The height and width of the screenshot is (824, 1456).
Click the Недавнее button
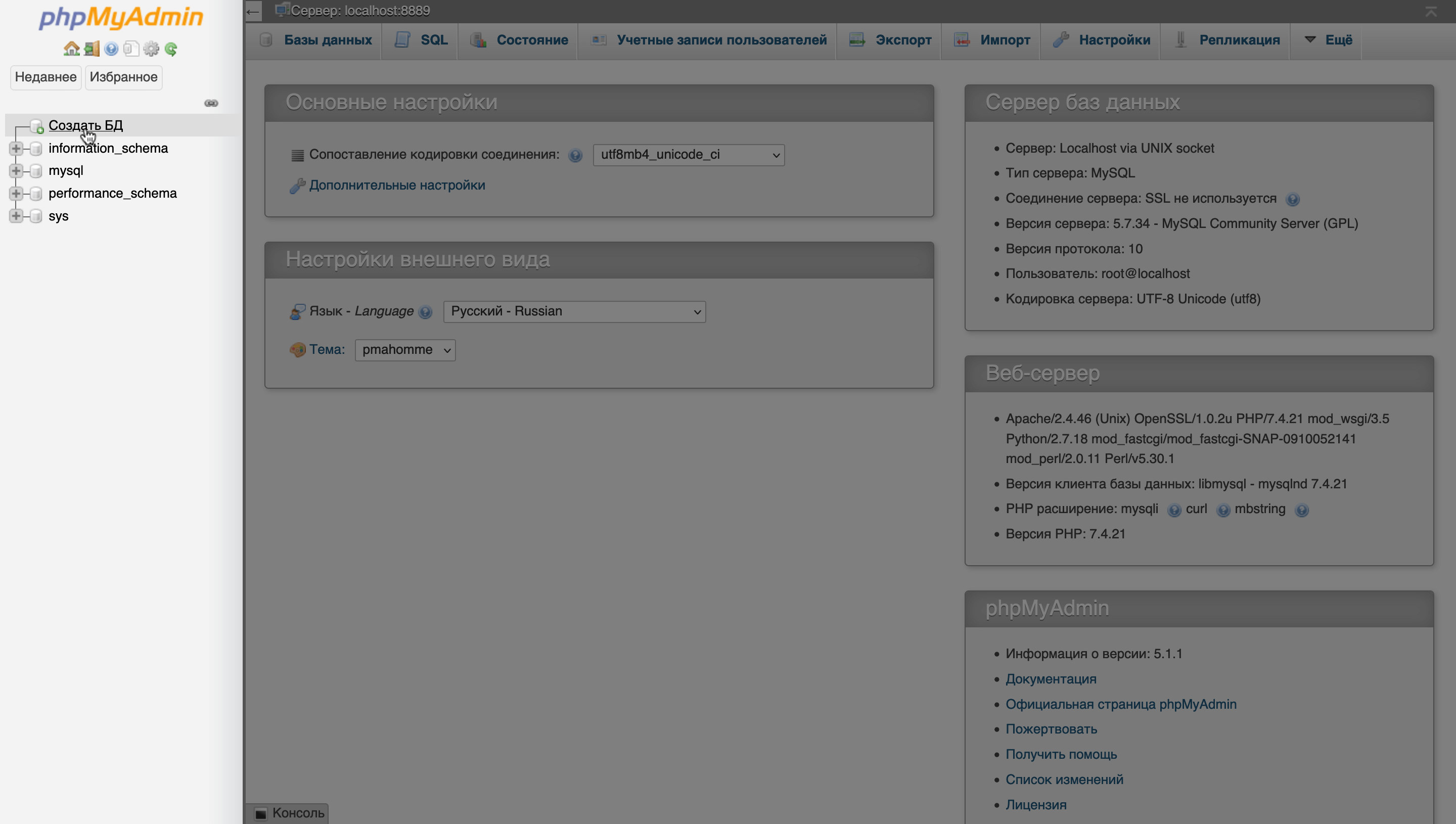point(46,77)
